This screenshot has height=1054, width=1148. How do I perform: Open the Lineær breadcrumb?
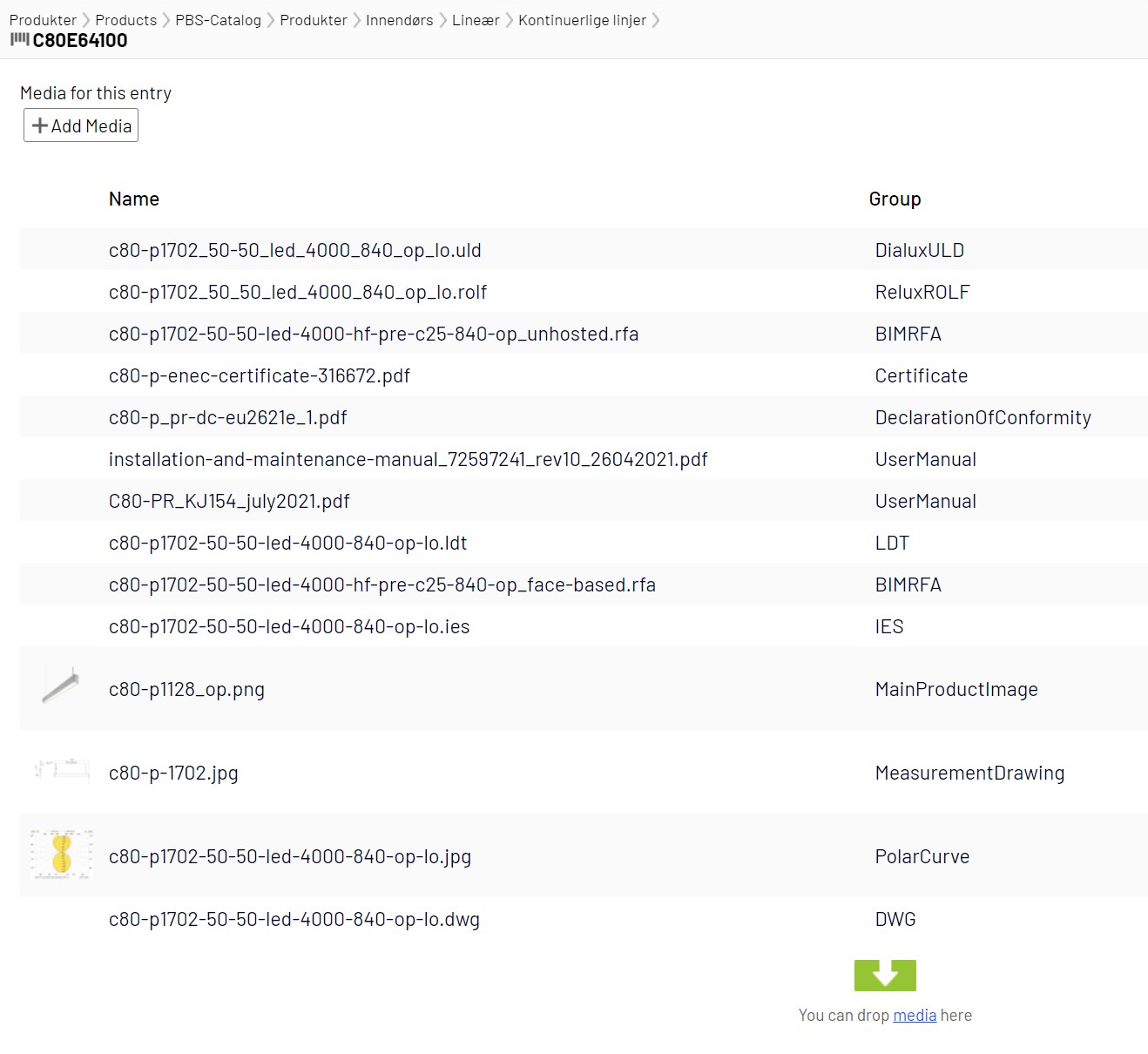(476, 20)
